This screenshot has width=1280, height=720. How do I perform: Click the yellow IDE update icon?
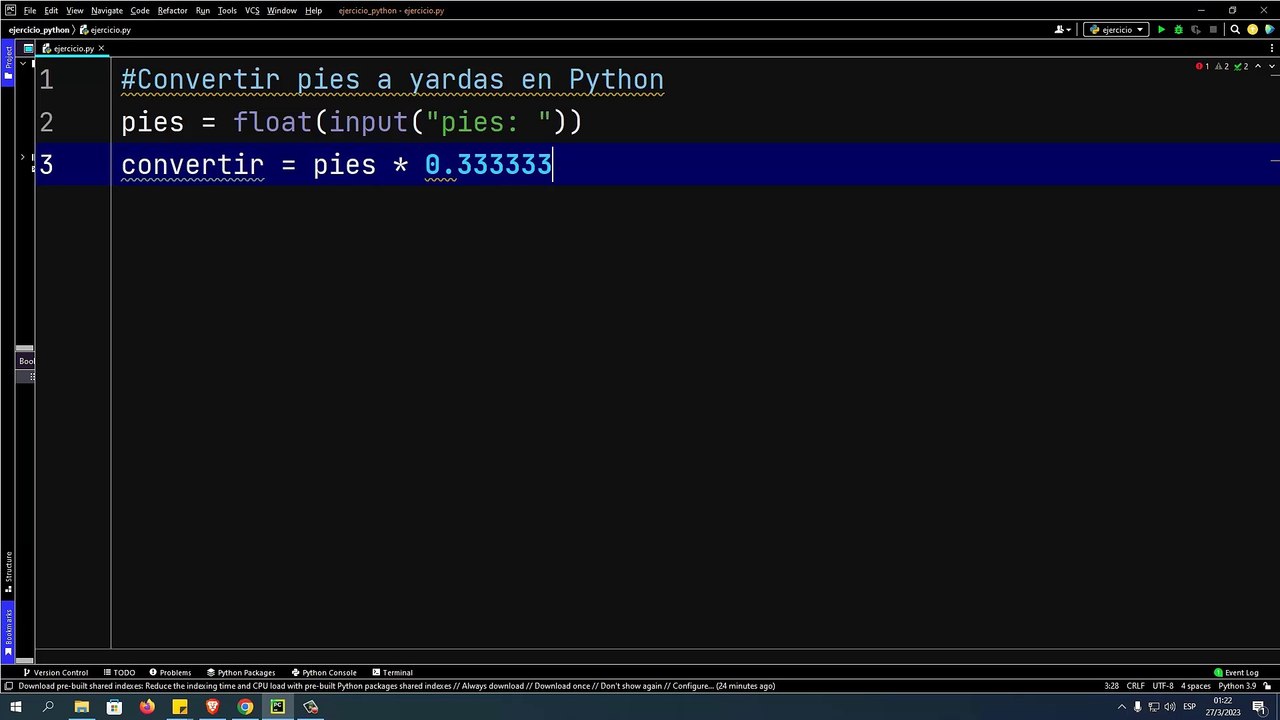point(1252,30)
